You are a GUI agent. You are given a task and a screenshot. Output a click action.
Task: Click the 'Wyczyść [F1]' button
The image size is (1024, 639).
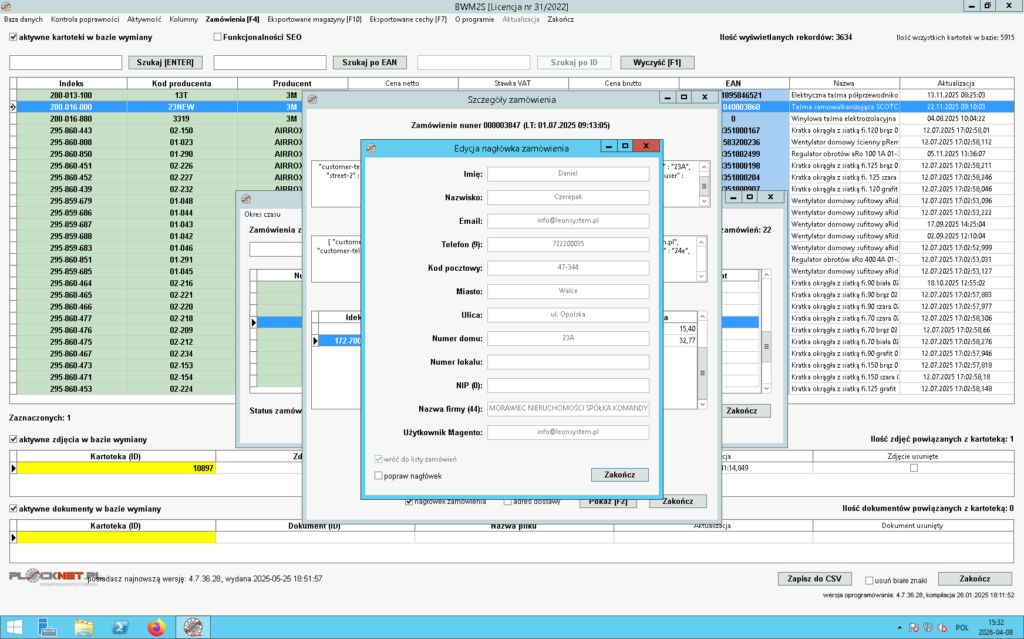click(x=657, y=62)
